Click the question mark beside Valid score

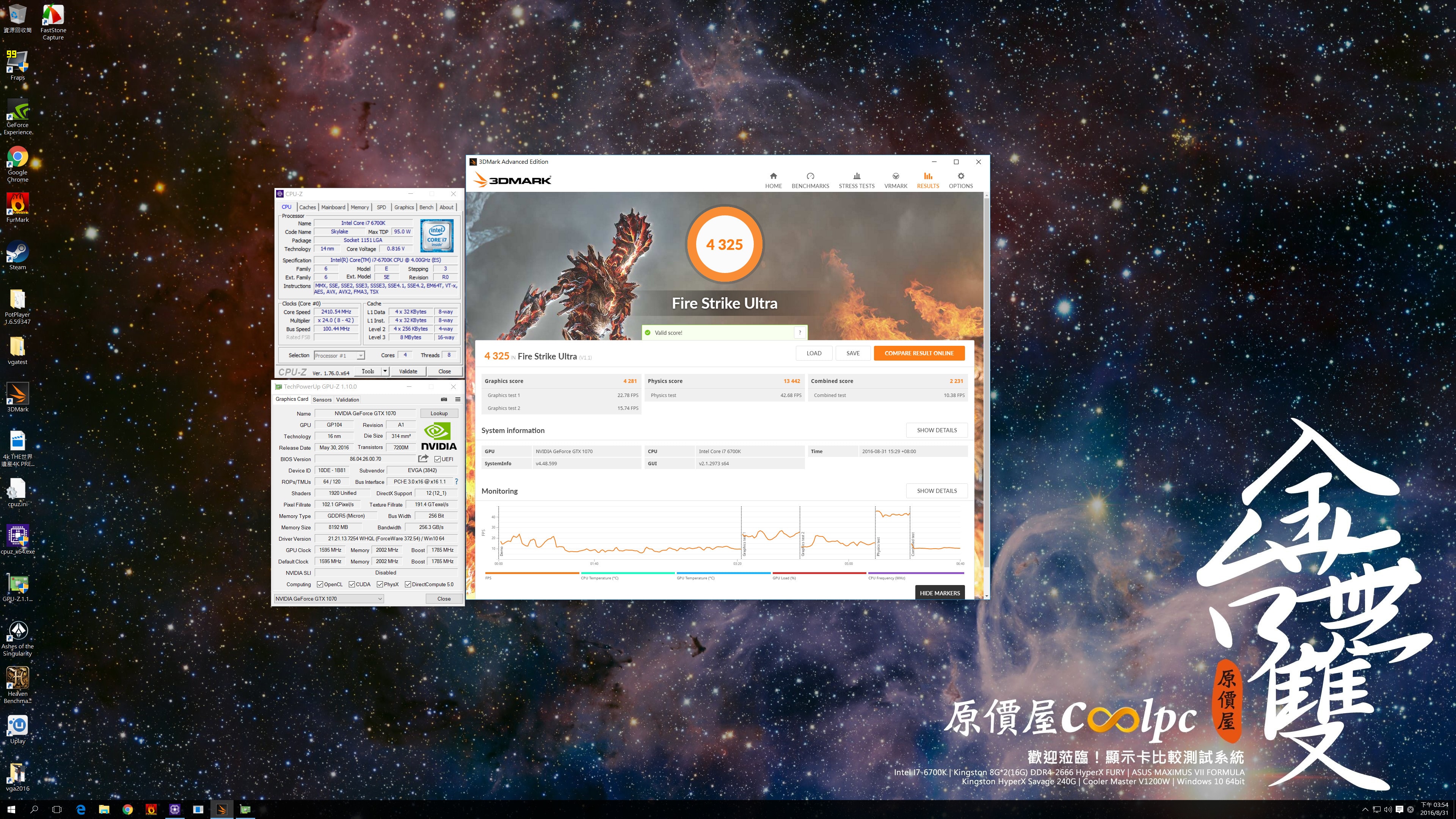(799, 333)
